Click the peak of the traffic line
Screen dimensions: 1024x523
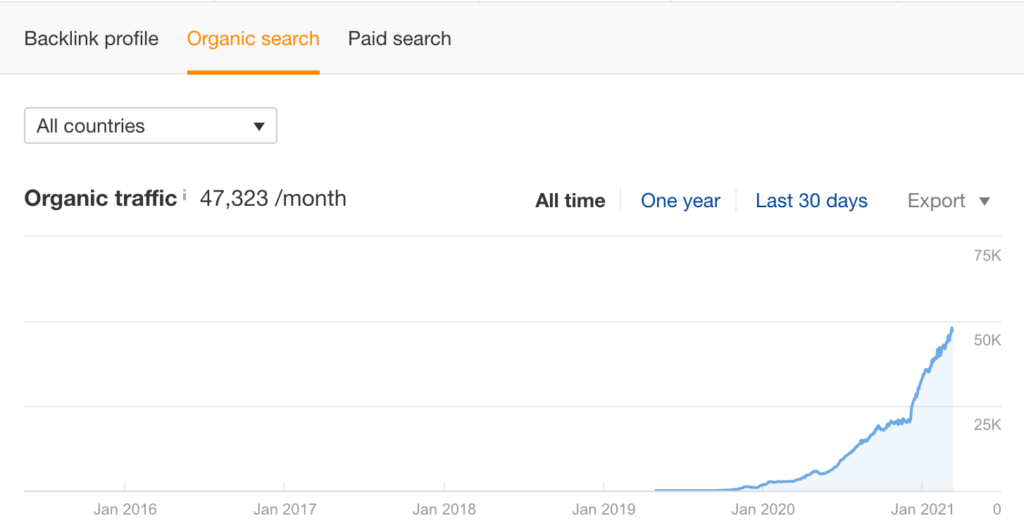click(x=952, y=328)
